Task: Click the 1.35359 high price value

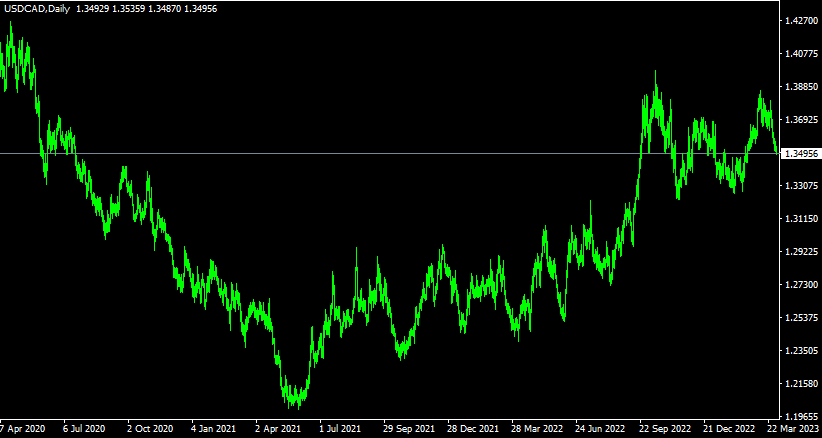Action: (129, 9)
